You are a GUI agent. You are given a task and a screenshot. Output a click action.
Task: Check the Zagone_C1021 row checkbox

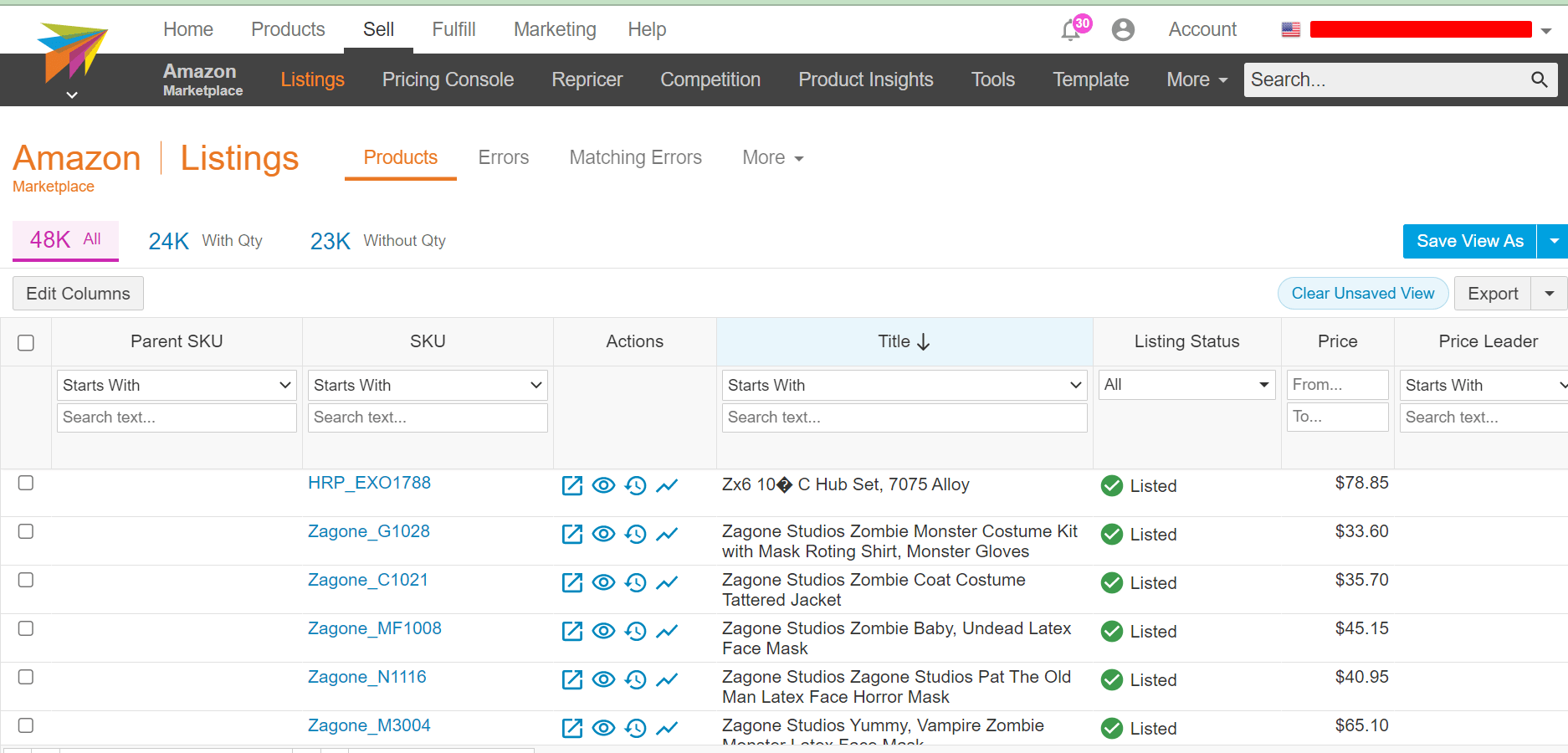click(x=26, y=580)
